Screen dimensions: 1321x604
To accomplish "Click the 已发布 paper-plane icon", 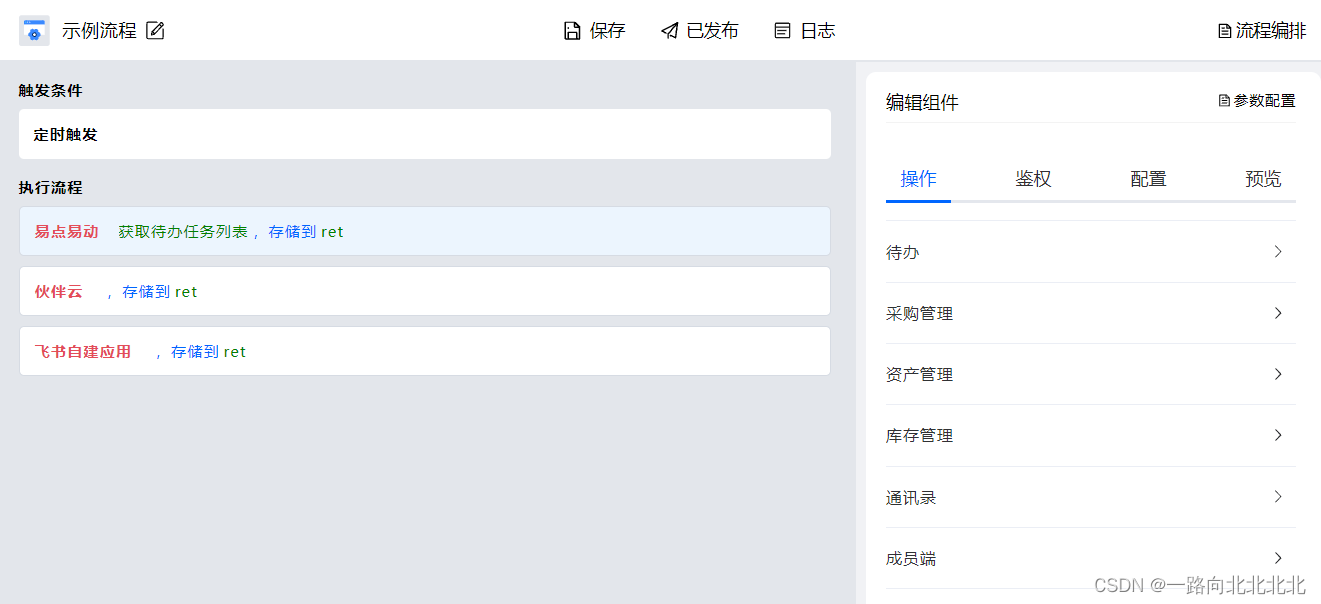I will tap(668, 30).
